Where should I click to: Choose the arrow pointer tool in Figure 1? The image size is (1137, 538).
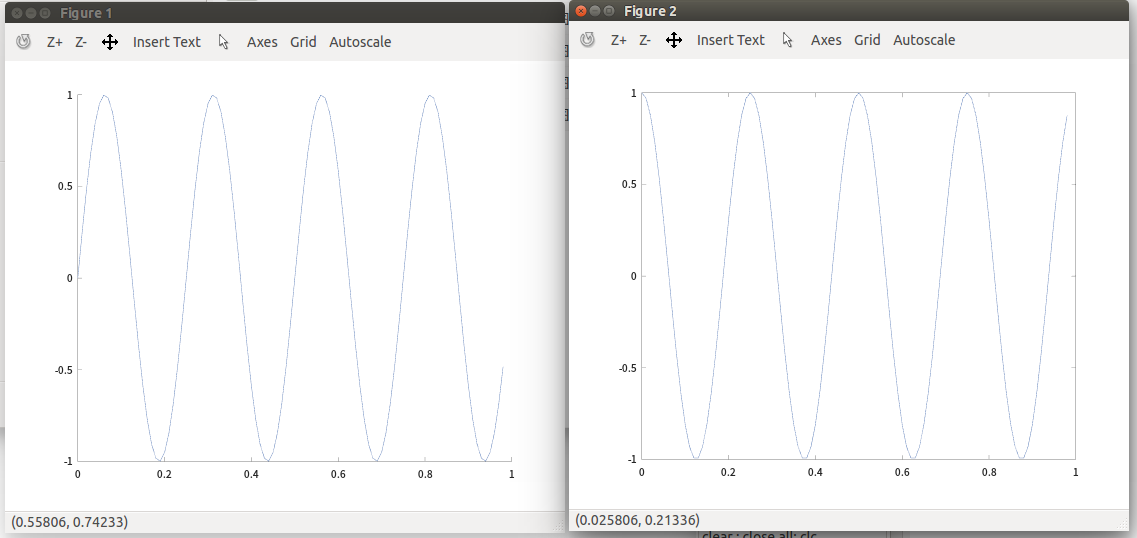[x=224, y=42]
